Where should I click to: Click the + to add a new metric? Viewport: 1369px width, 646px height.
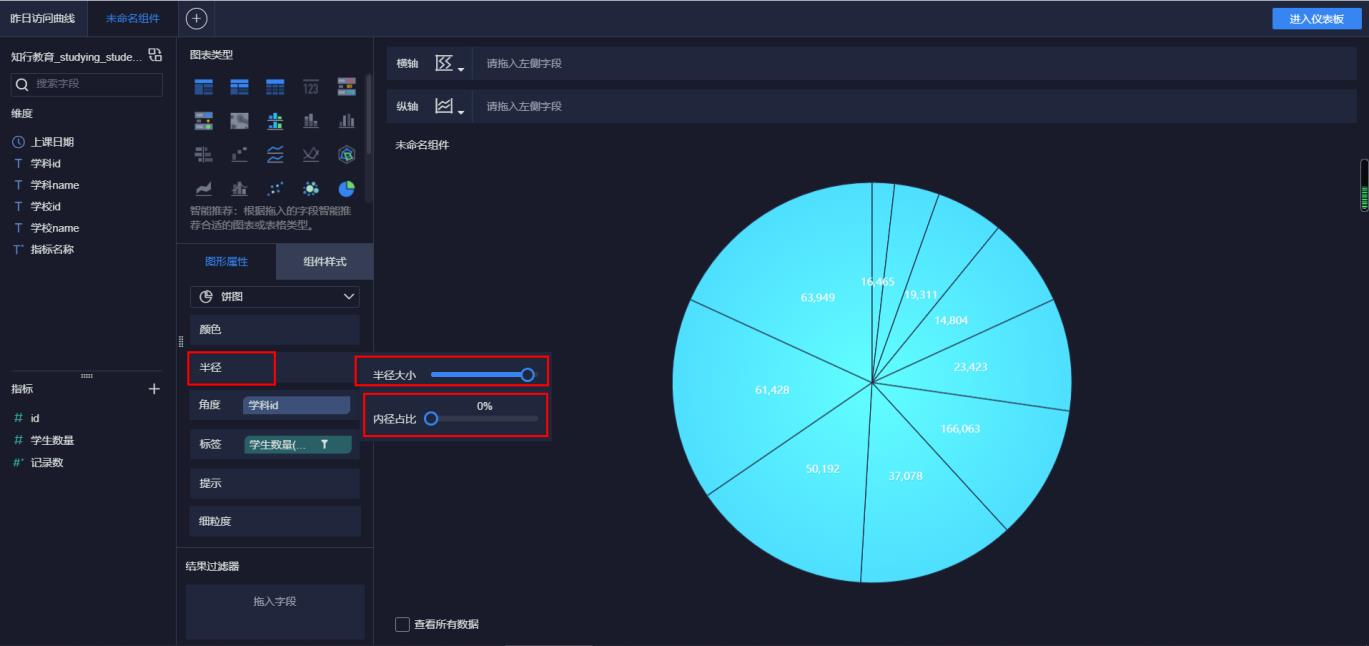tap(154, 389)
